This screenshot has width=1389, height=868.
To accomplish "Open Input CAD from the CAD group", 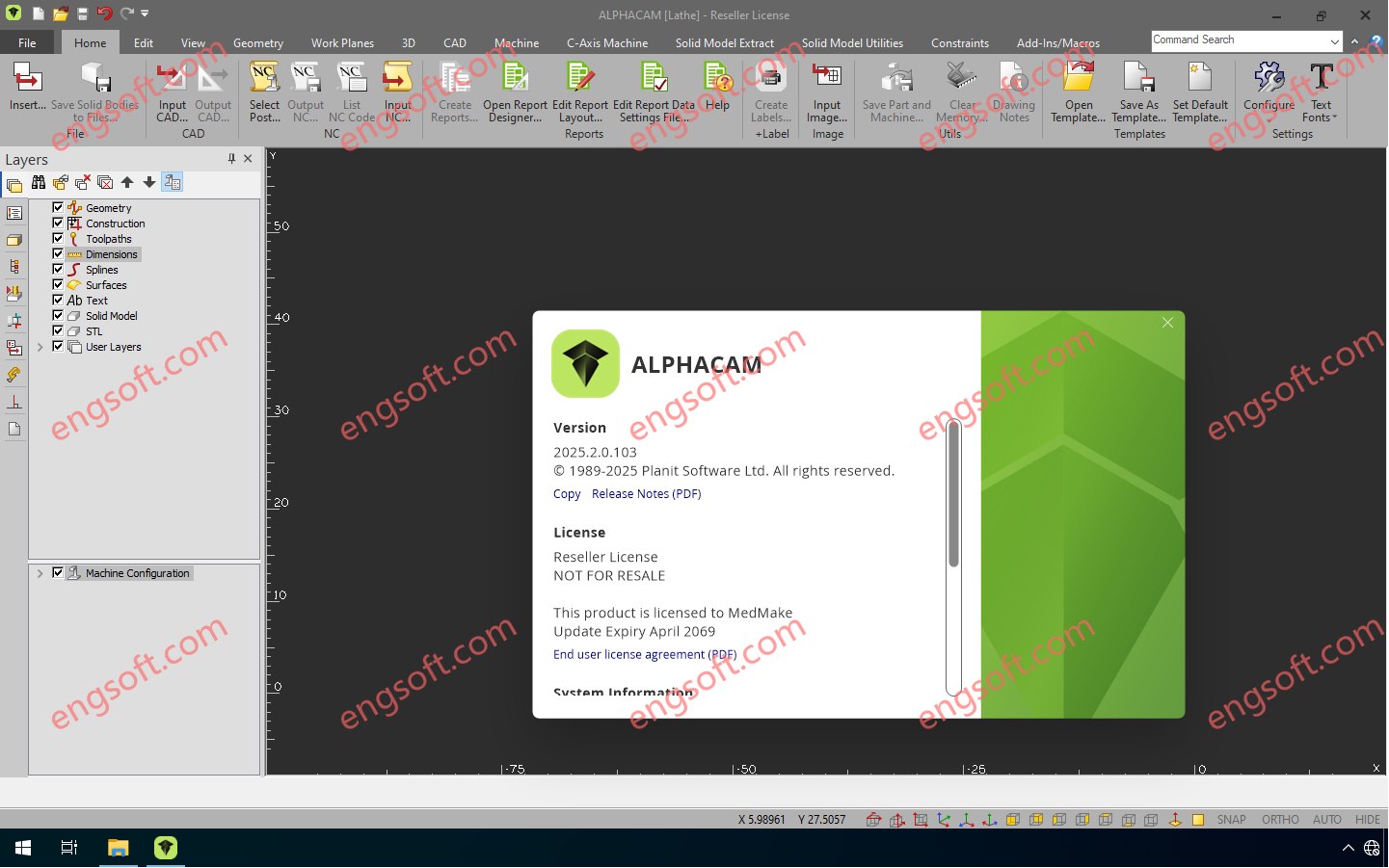I will pyautogui.click(x=173, y=92).
